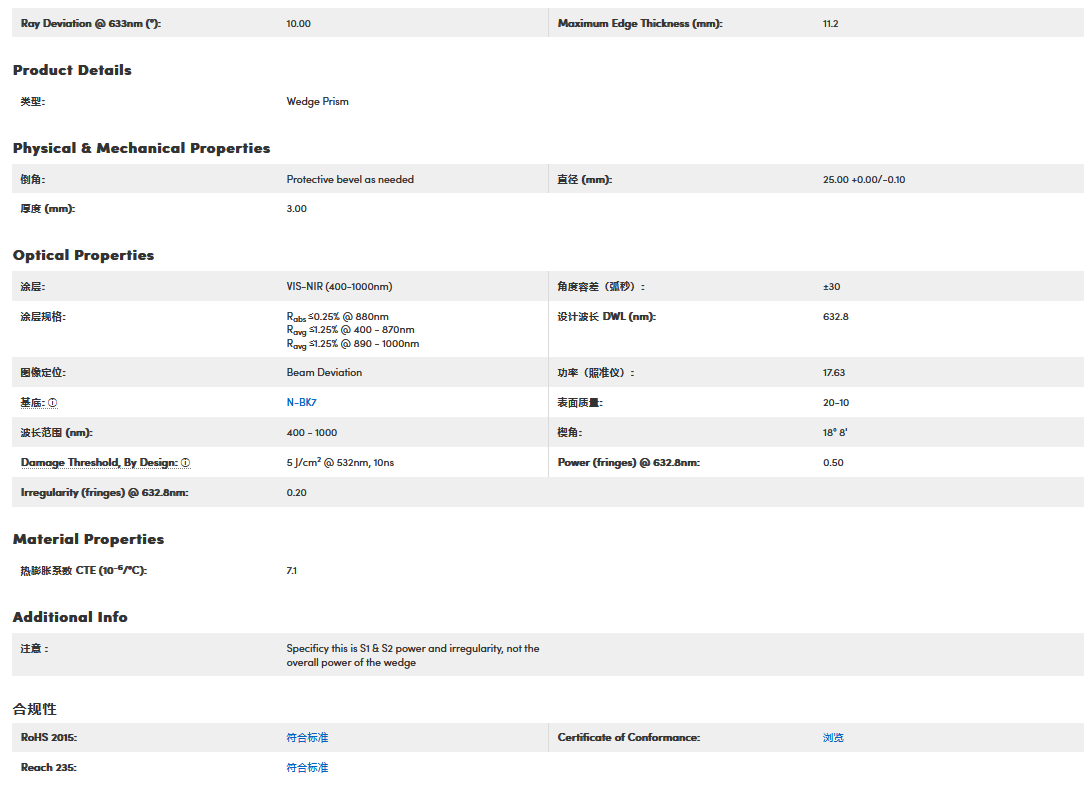Click the Additional Info heading

(70, 617)
